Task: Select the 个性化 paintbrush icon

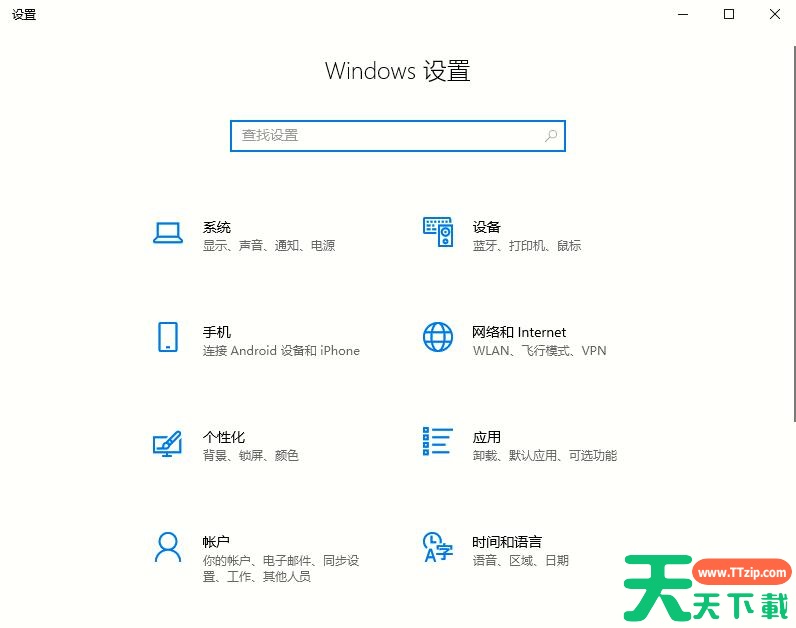Action: pos(168,443)
